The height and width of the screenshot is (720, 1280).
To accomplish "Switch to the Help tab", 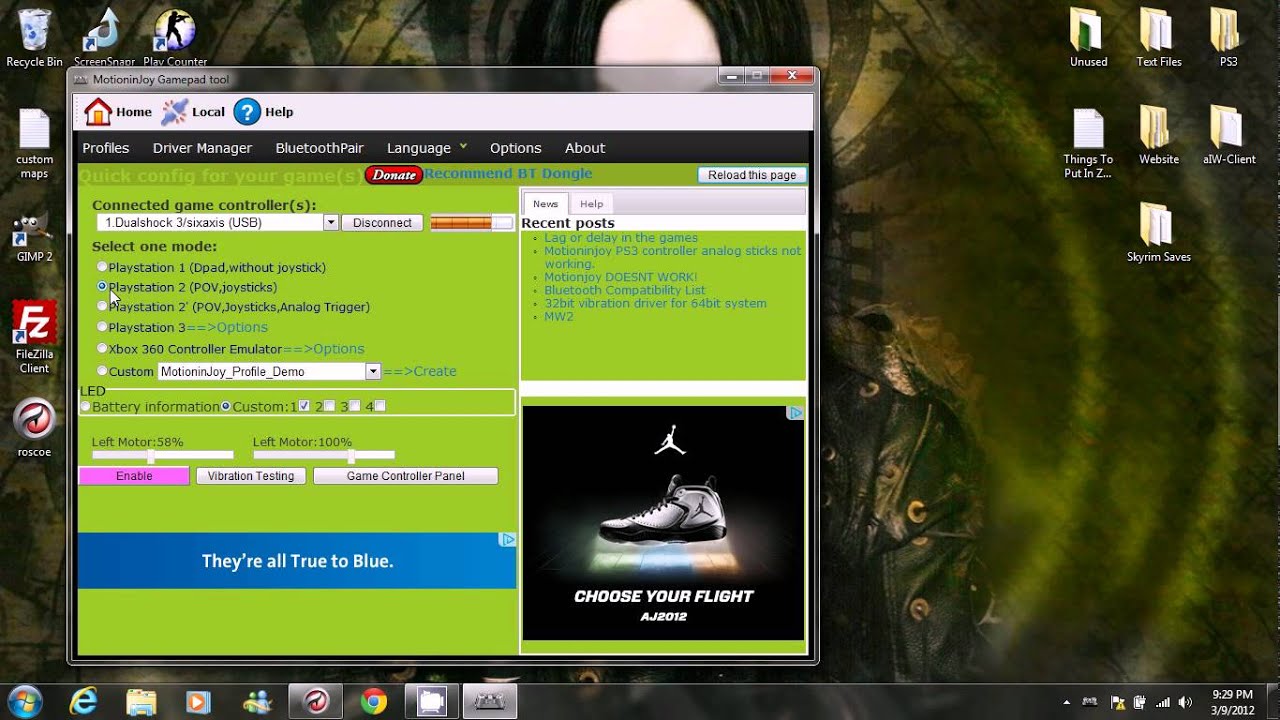I will point(591,203).
